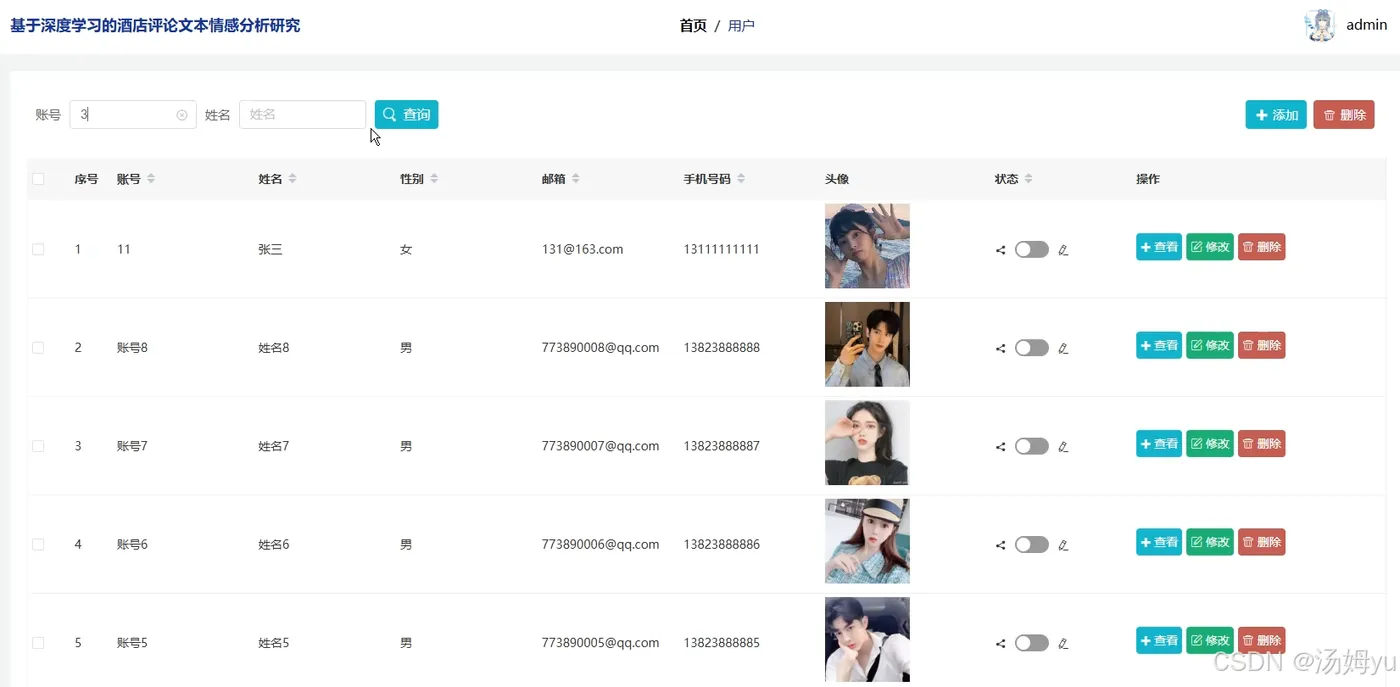The width and height of the screenshot is (1400, 687).
Task: Click the pencil icon next to 张三's status switch
Action: (1063, 250)
